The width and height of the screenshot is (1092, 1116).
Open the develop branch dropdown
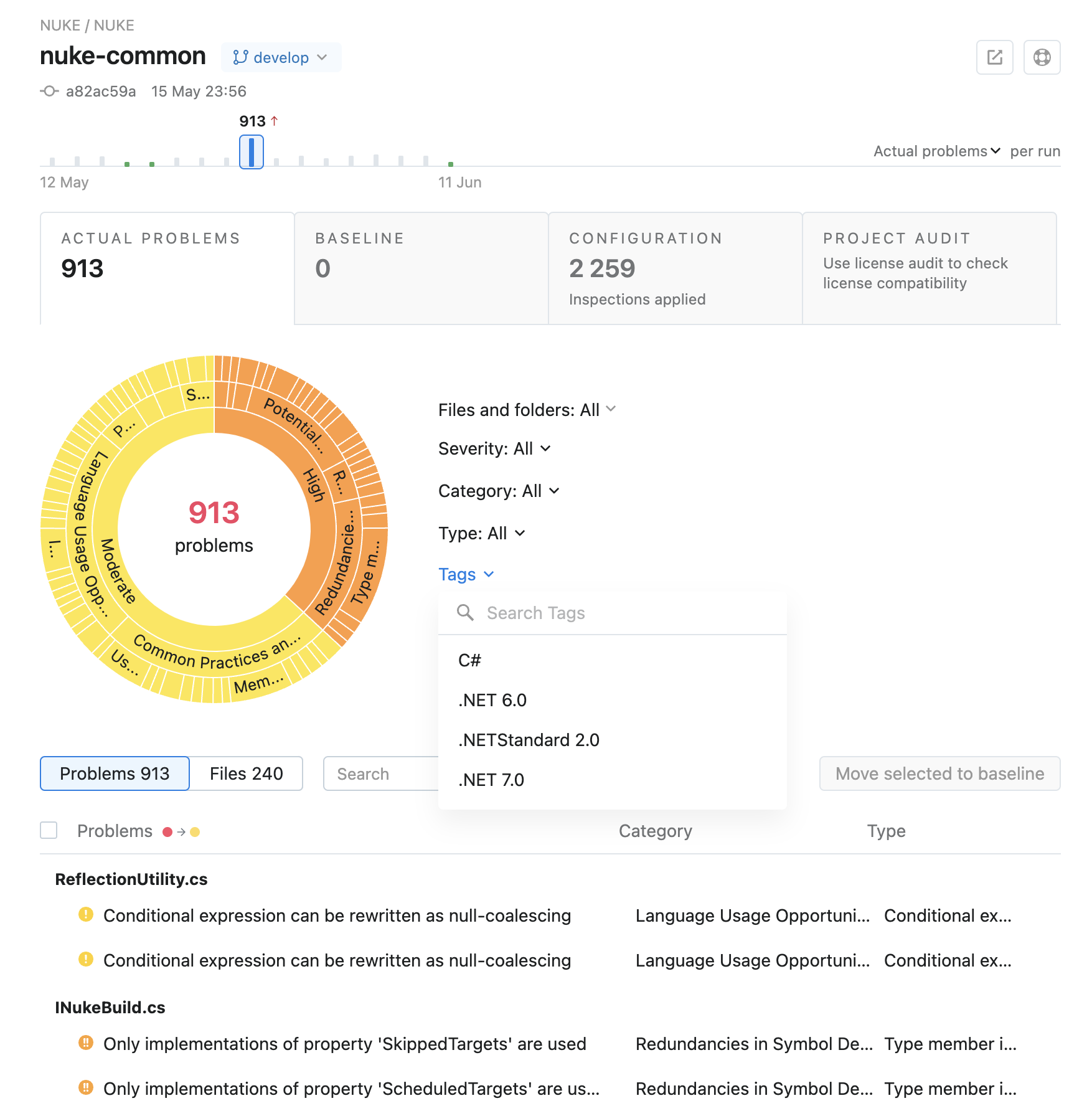(x=281, y=57)
